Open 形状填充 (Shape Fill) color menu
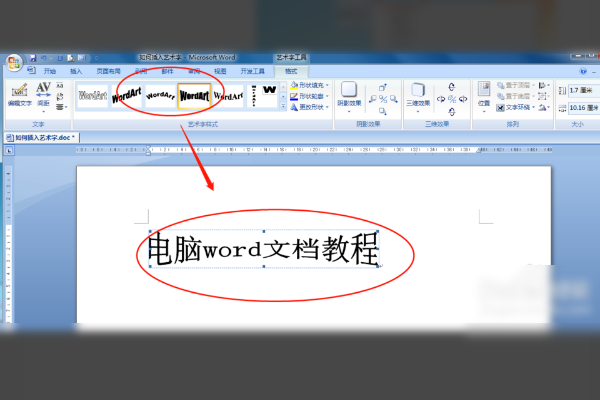The height and width of the screenshot is (400, 600). (x=310, y=85)
